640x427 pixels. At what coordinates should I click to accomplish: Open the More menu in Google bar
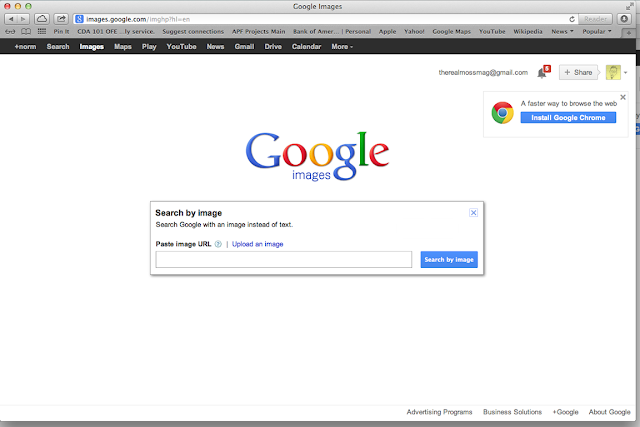pyautogui.click(x=342, y=47)
